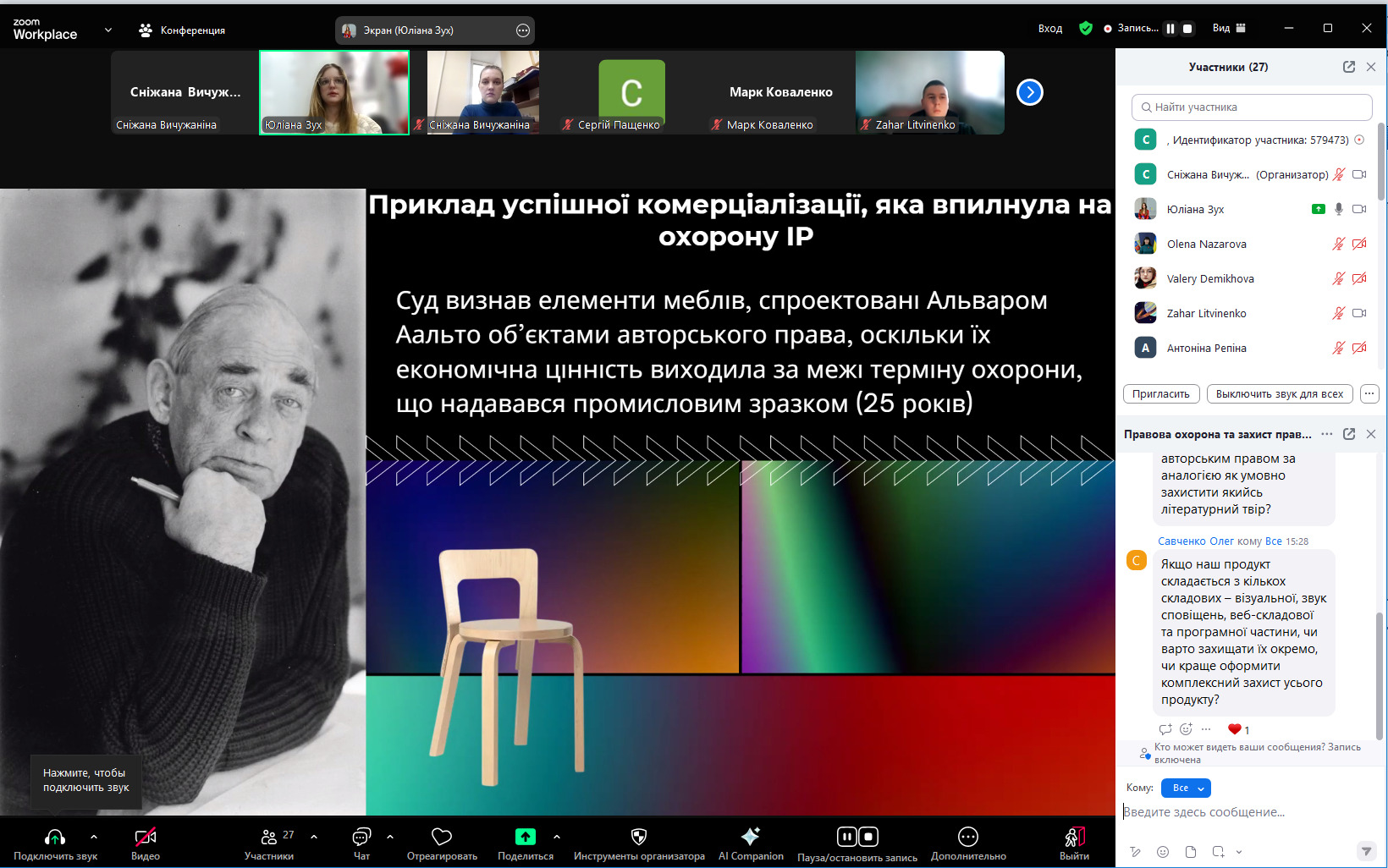
Task: Click the Отреагировать heart icon
Action: point(442,838)
